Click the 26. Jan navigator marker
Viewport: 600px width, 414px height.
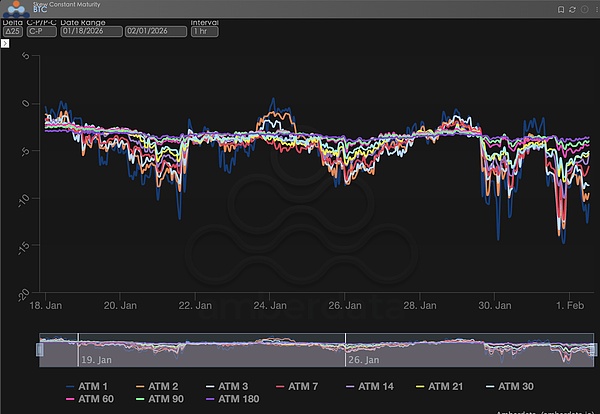pos(360,358)
